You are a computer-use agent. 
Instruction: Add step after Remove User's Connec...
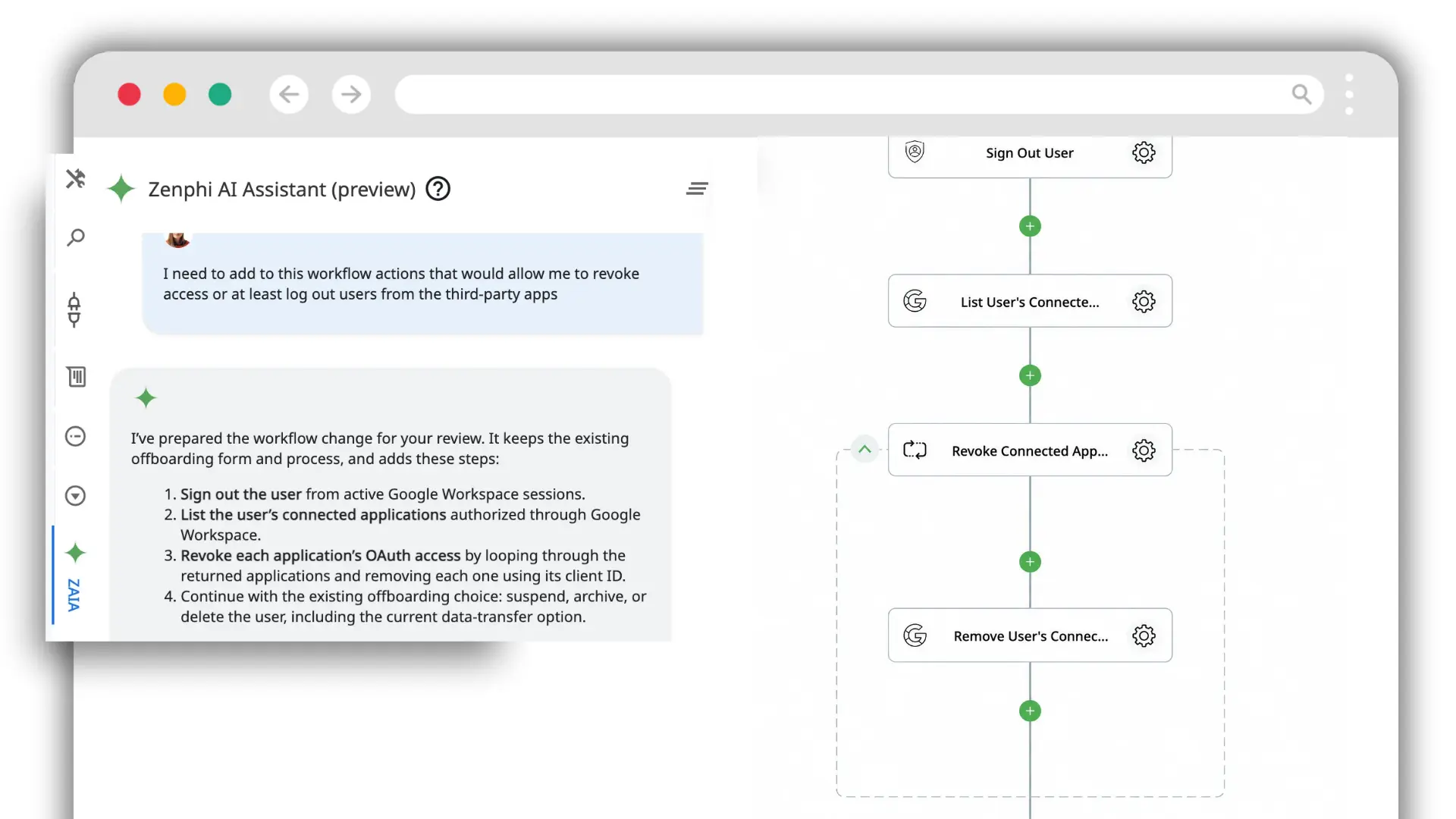click(x=1030, y=711)
